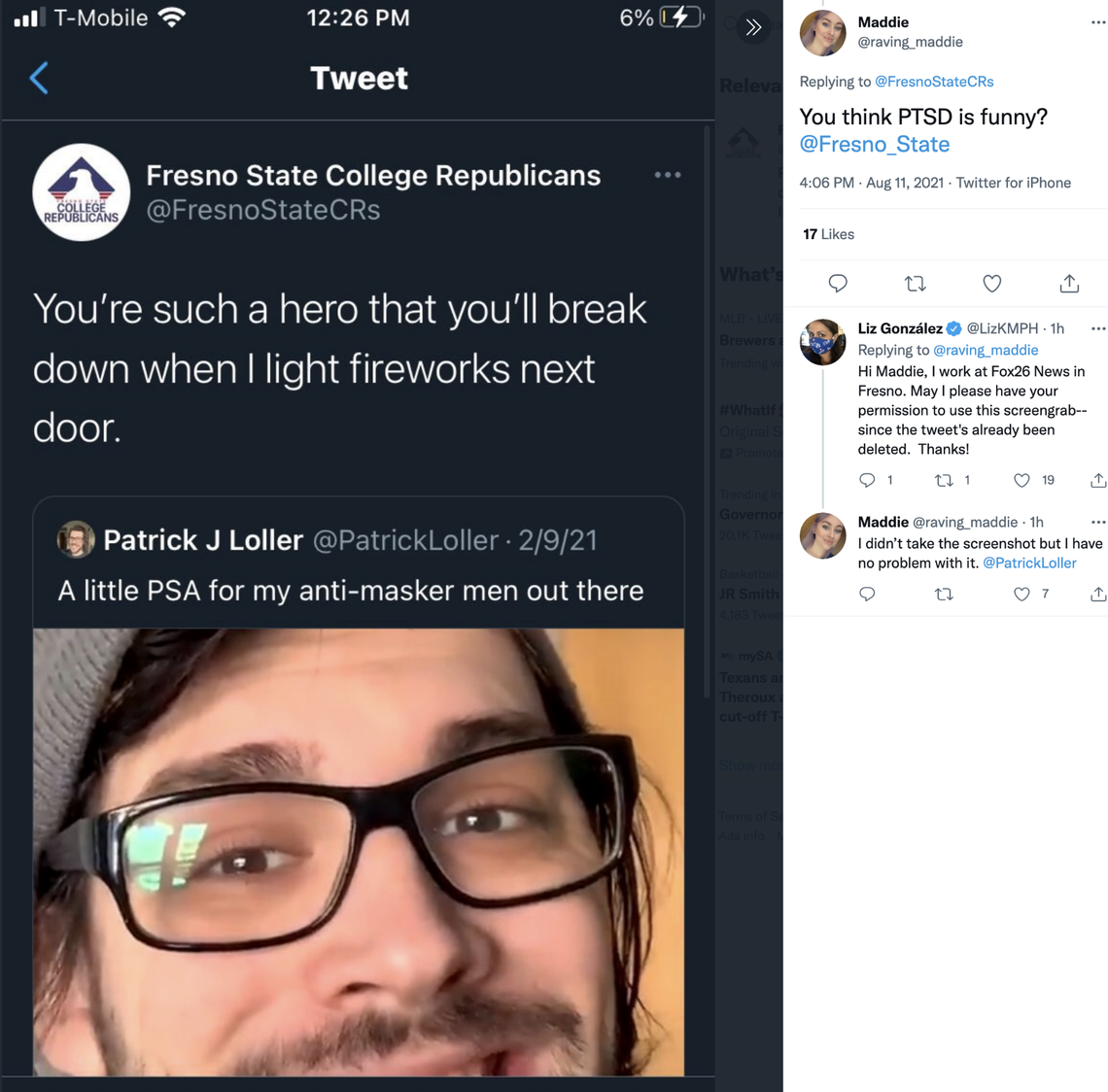The height and width of the screenshot is (1092, 1108).
Task: Like Maddie's tweet with the heart
Action: tap(991, 283)
